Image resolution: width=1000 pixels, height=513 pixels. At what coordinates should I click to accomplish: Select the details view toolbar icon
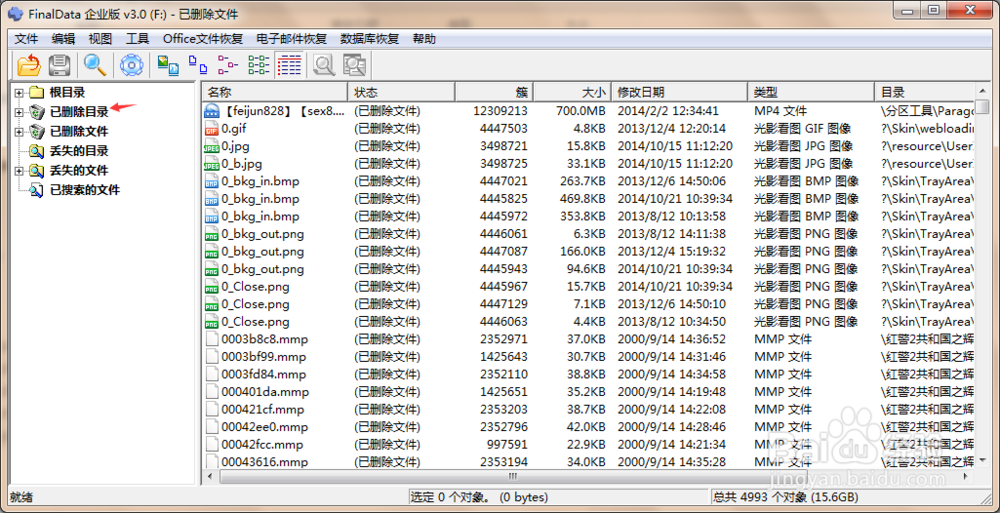tap(289, 64)
